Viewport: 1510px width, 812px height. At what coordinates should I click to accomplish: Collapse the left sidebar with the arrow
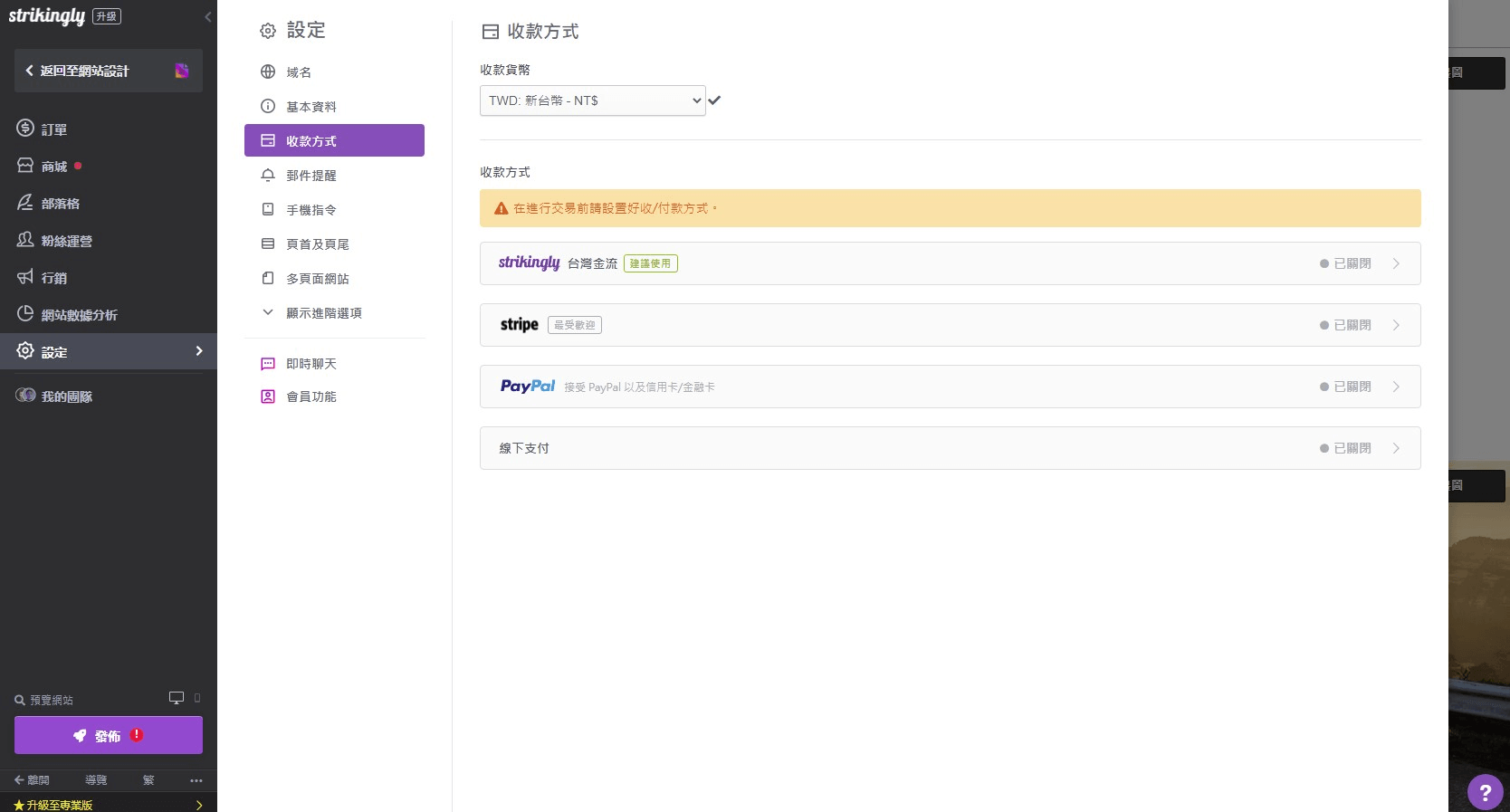point(208,16)
